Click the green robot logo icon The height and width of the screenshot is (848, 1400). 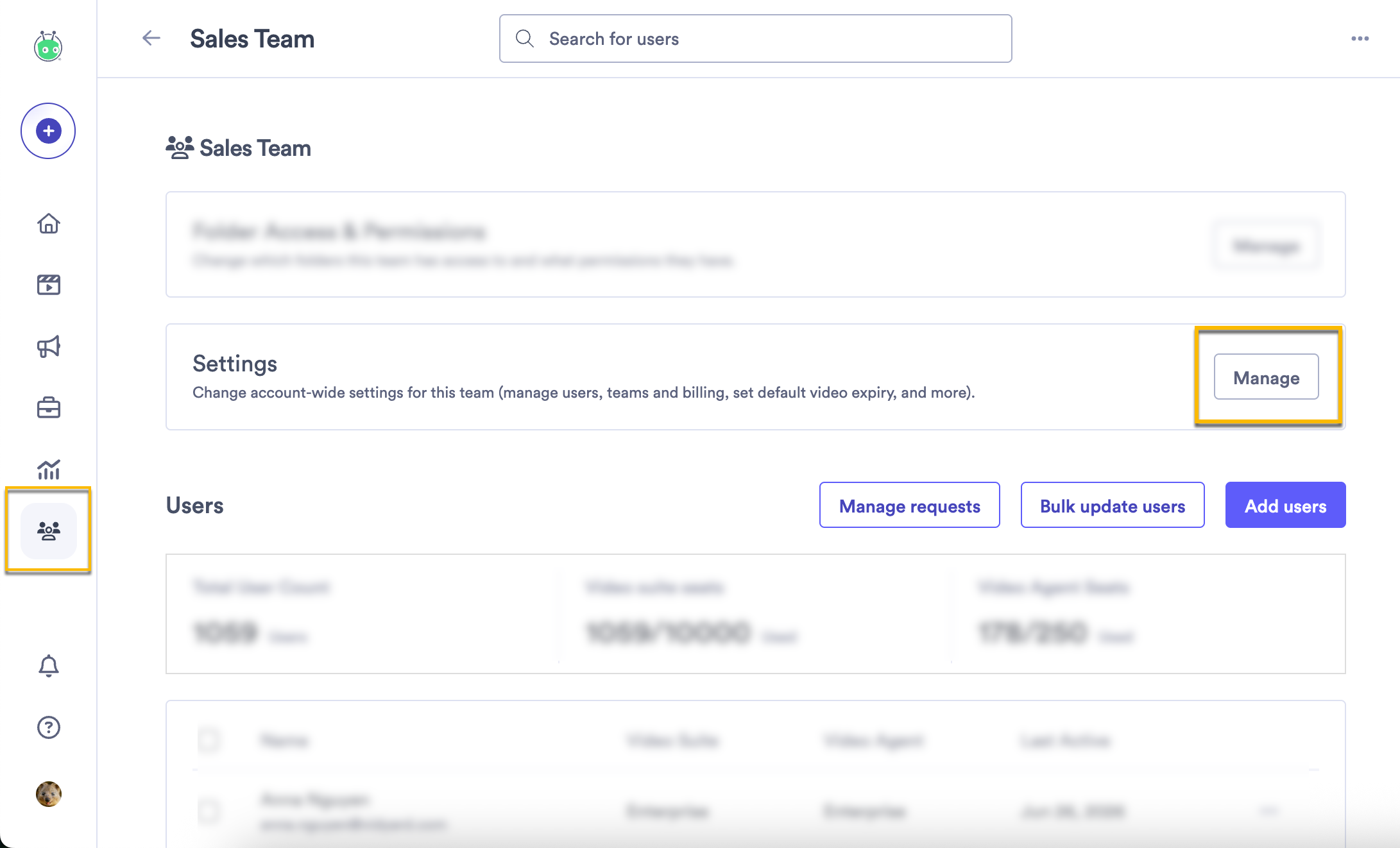pyautogui.click(x=48, y=46)
